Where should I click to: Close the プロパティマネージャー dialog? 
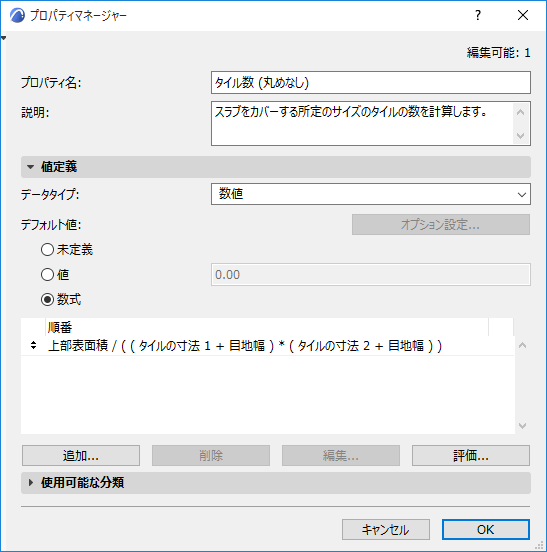(523, 15)
